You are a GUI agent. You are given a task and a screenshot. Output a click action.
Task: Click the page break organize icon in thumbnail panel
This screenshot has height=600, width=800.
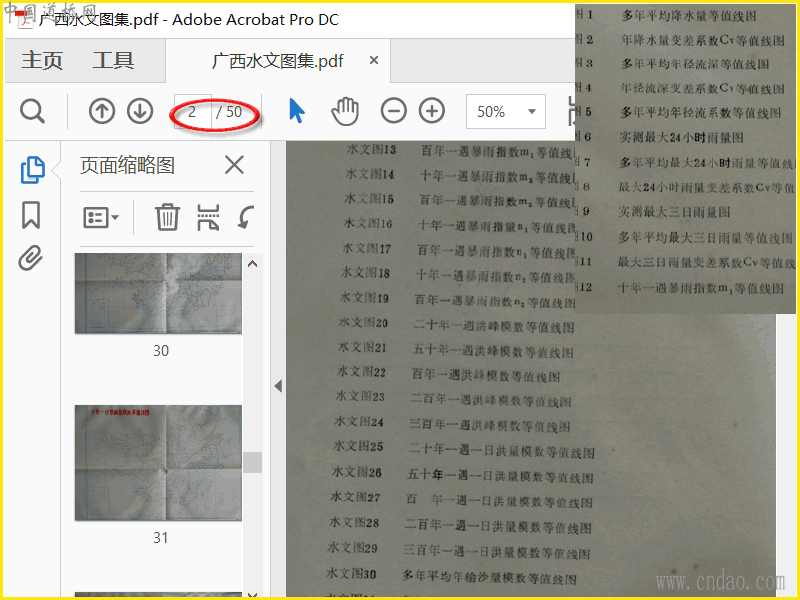click(208, 217)
